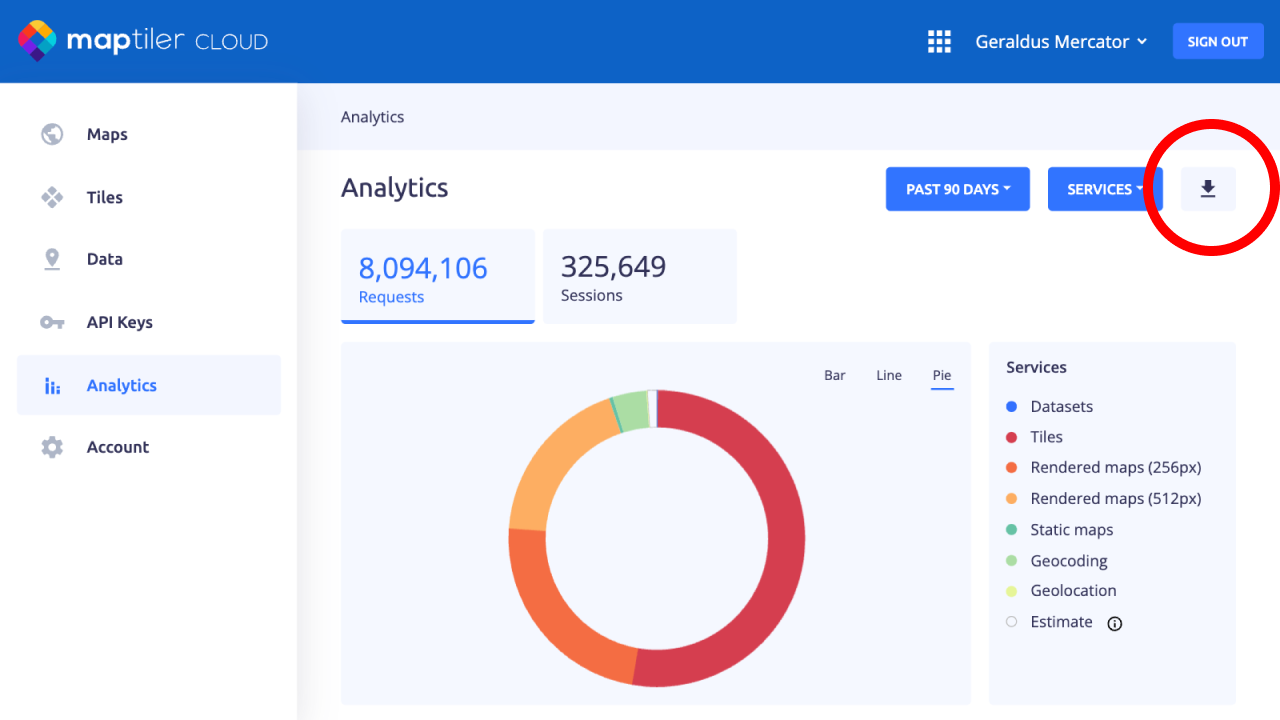Expand the Services dropdown
Viewport: 1280px width, 720px height.
1104,189
